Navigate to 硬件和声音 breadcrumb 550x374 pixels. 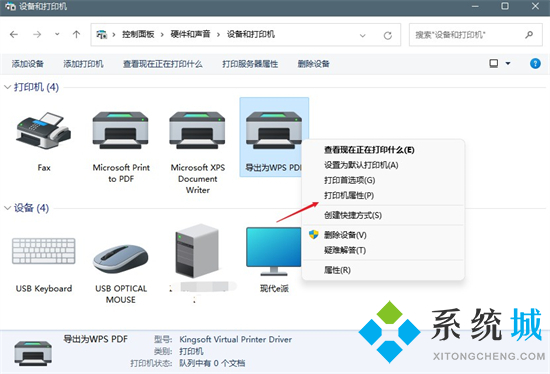190,34
